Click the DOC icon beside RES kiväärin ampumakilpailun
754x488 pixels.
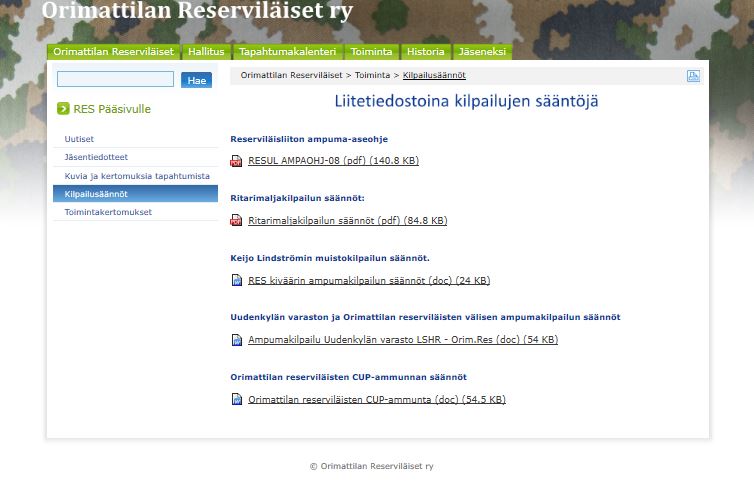click(x=236, y=281)
